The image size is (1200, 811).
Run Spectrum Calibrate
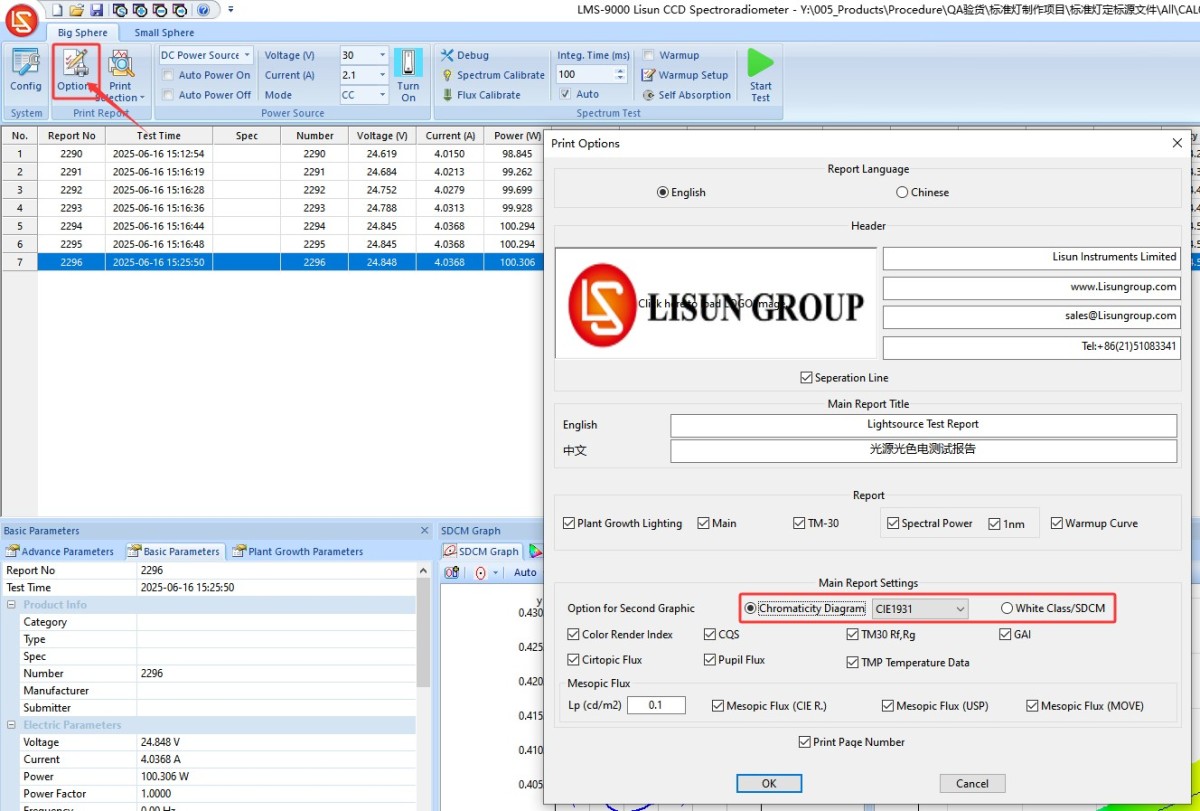coord(493,75)
